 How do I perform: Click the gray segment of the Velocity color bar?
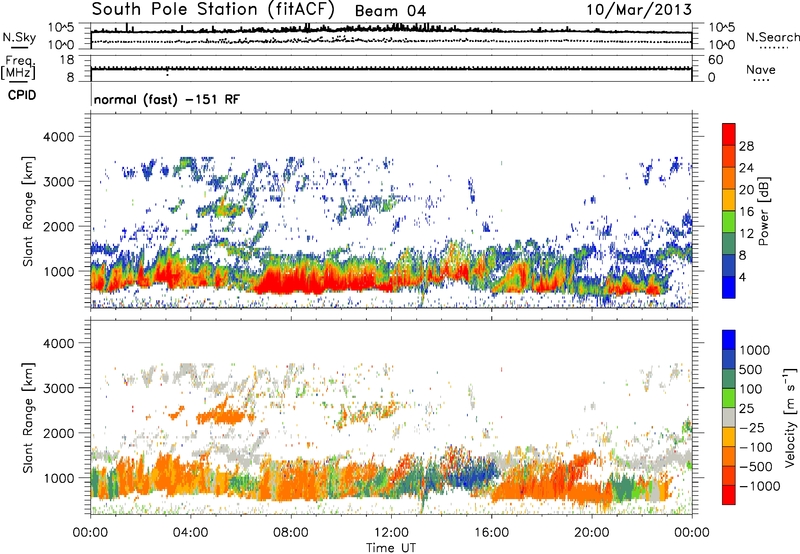coord(729,418)
